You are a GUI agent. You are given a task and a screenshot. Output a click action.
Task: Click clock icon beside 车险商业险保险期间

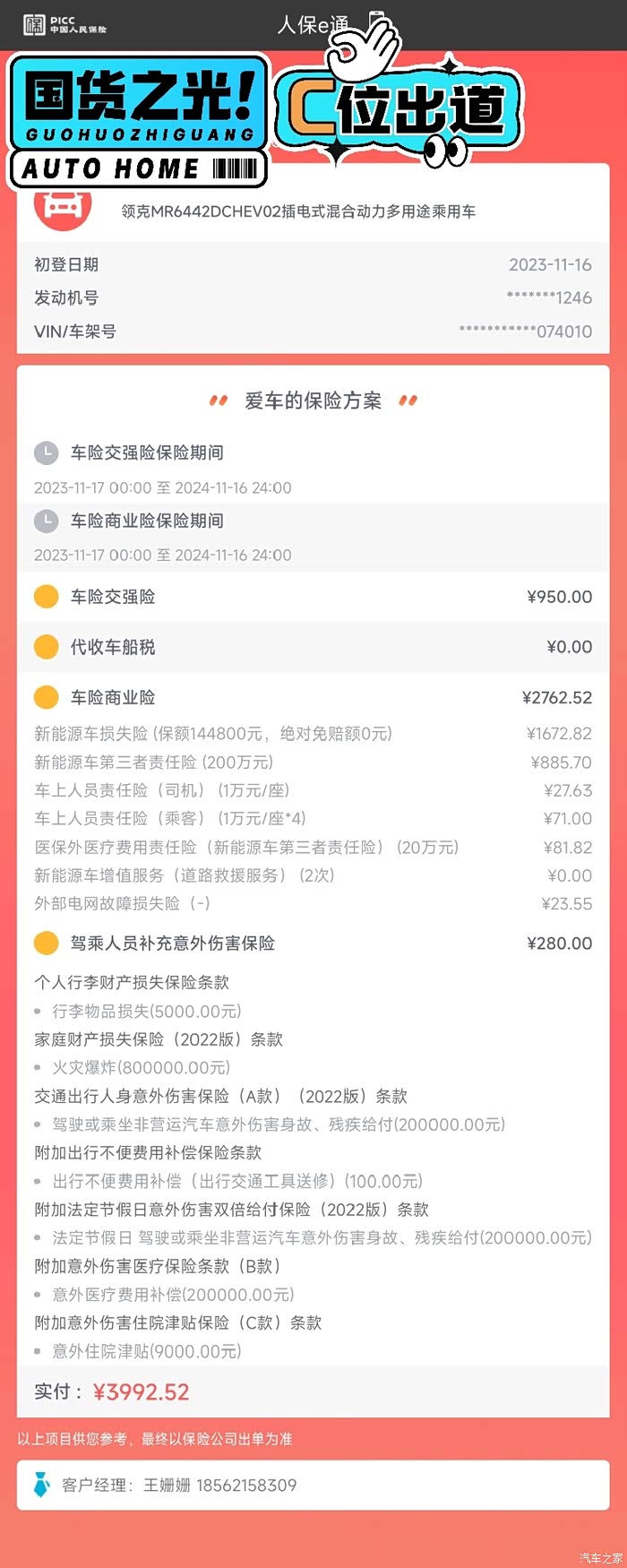(46, 521)
